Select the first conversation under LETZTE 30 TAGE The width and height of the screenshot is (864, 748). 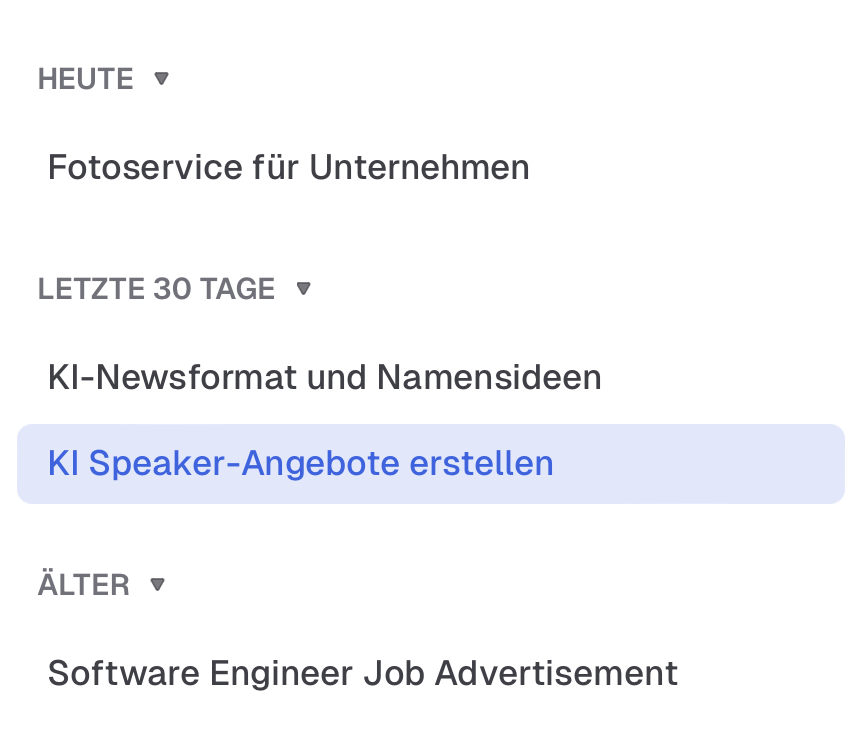325,377
